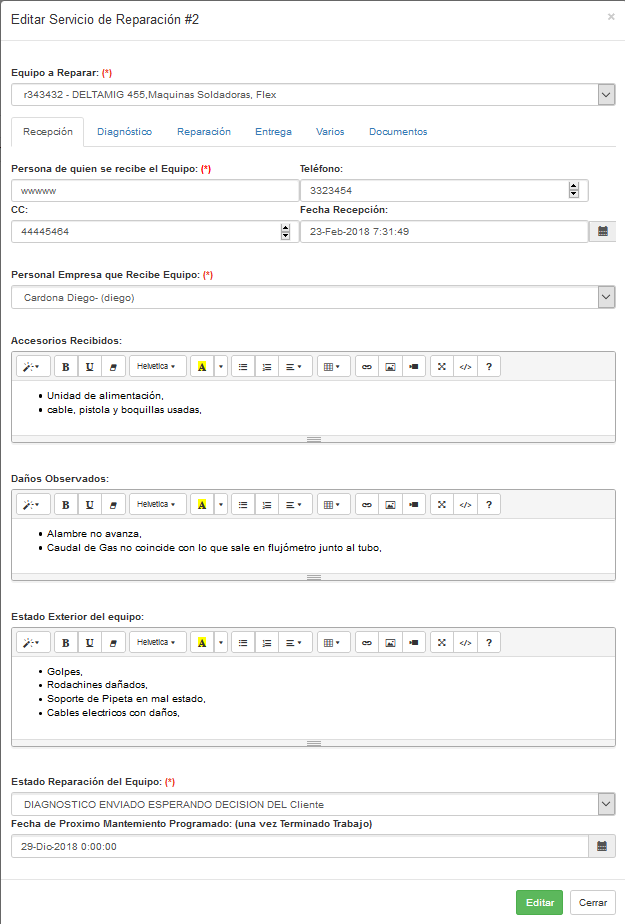Toggle bold in Accesorios Recibidos editor
The image size is (625, 924).
click(66, 367)
